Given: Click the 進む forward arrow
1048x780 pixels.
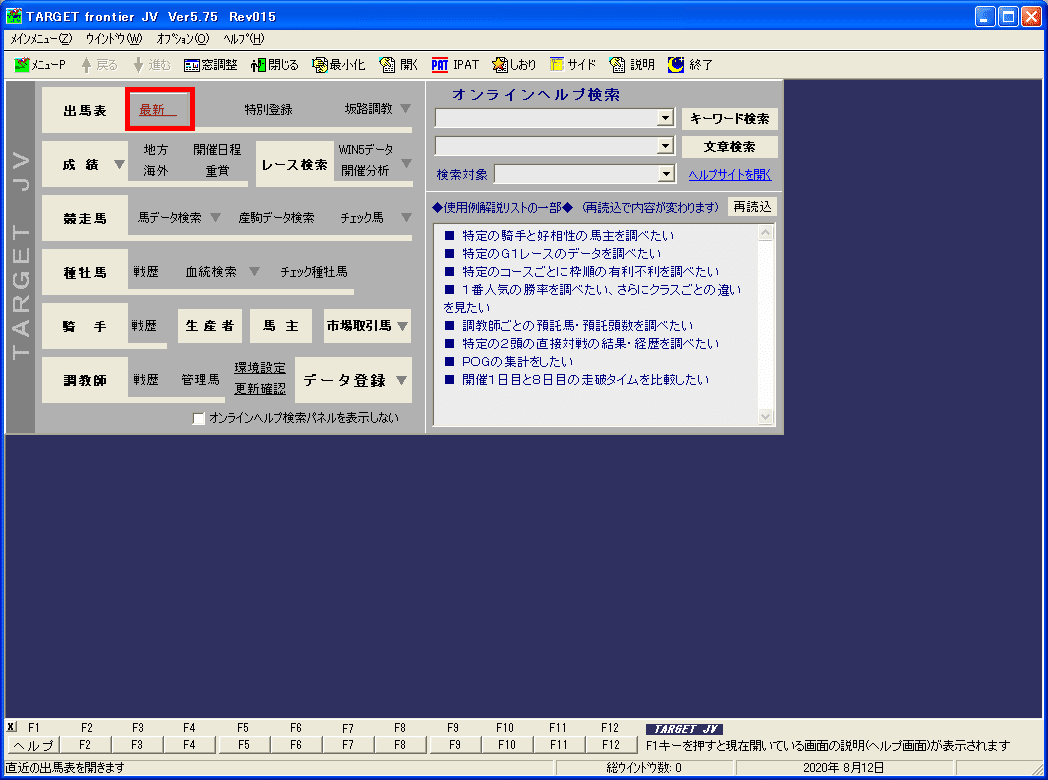Looking at the screenshot, I should pos(151,65).
